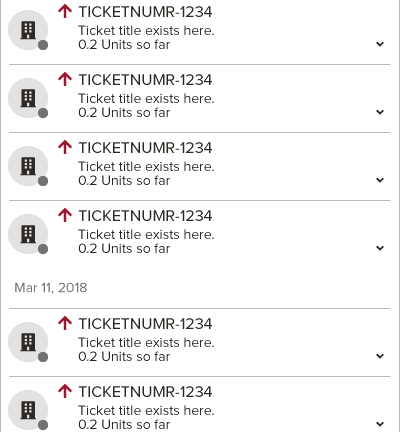400x432 pixels.
Task: Click the gray status dot on the second ticket's avatar
Action: (x=43, y=113)
